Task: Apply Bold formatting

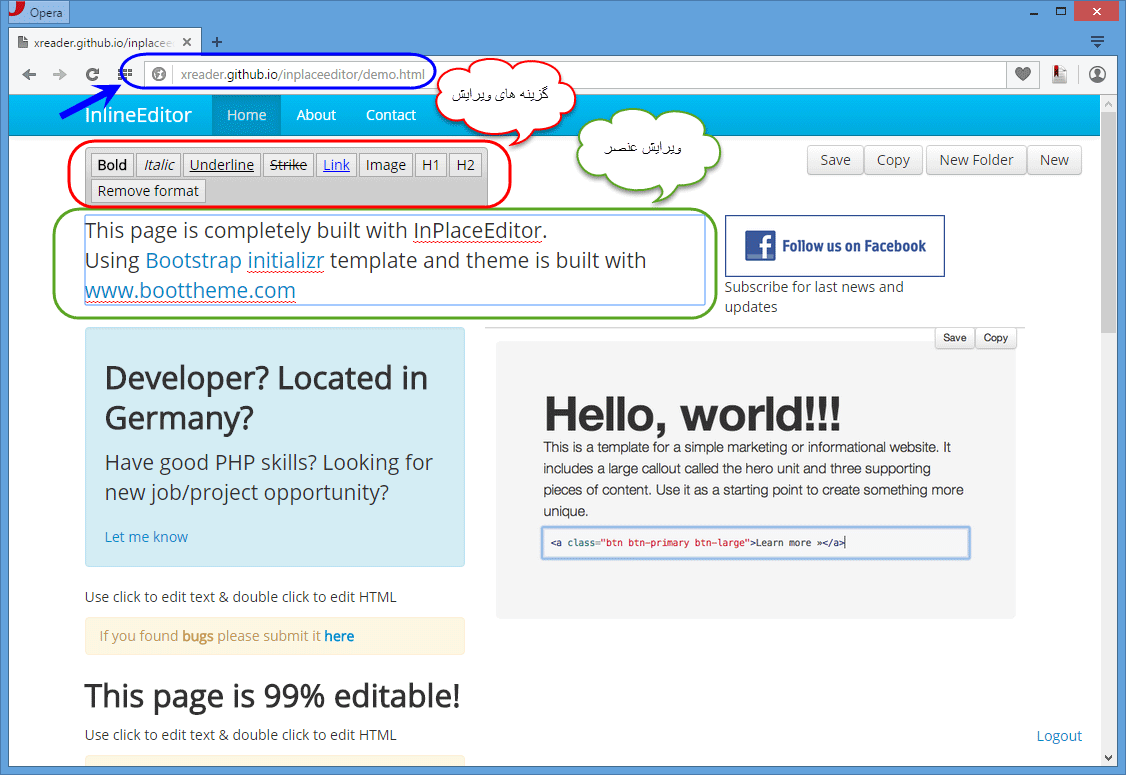Action: point(112,165)
